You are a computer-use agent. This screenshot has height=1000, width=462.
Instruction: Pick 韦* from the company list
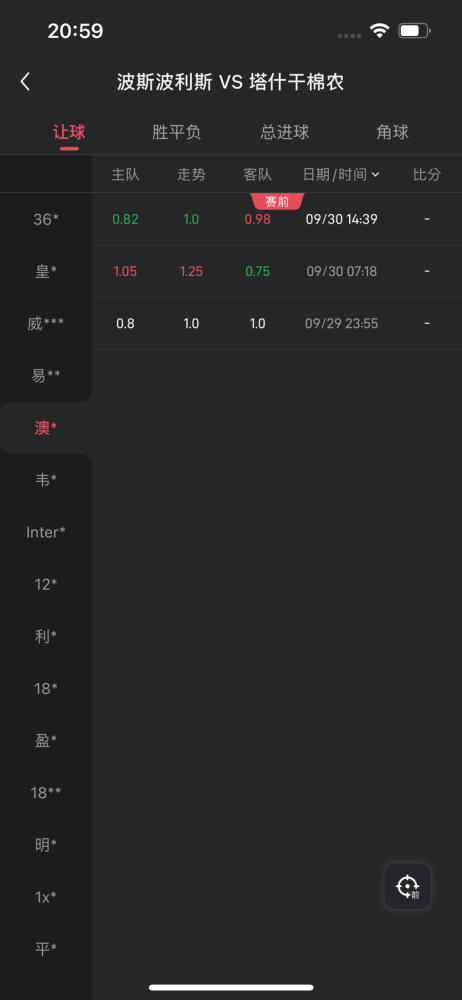(46, 480)
